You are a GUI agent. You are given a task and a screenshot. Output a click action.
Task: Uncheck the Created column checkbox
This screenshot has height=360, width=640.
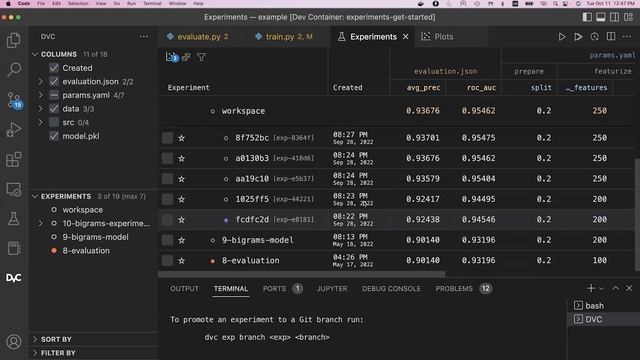pos(54,68)
